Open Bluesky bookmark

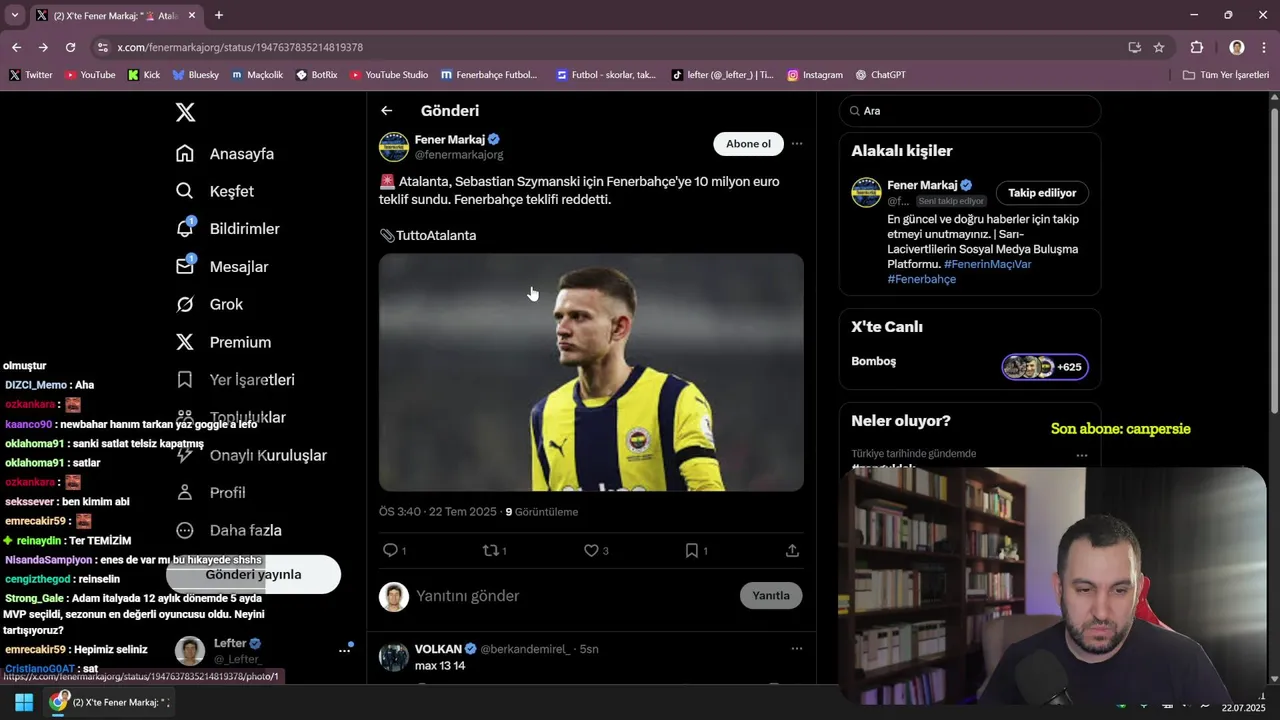[195, 75]
